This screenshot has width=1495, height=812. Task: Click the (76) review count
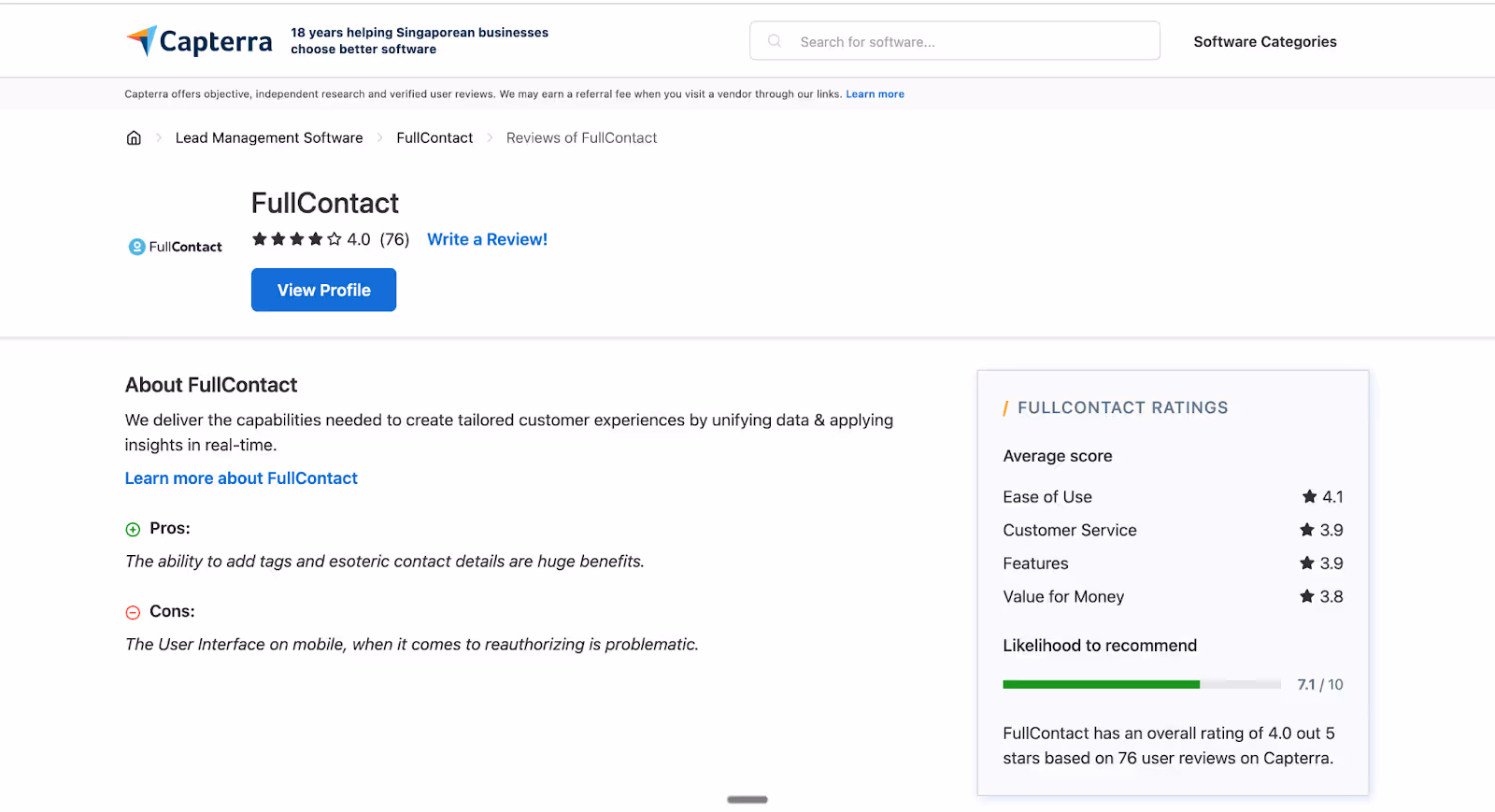click(x=394, y=239)
